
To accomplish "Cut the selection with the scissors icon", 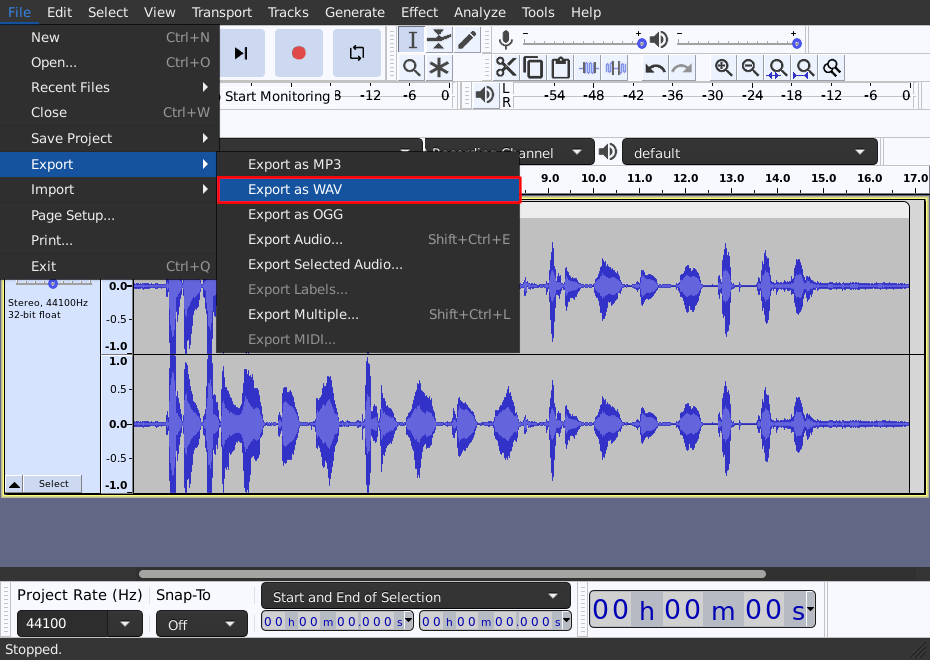I will (506, 68).
